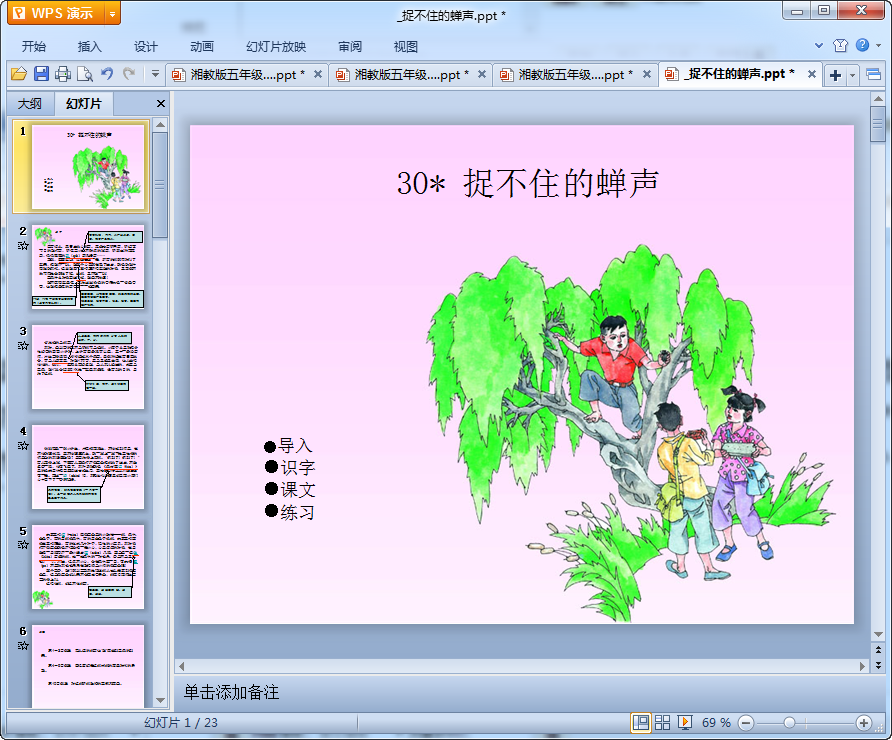Expand help dropdown arrow

(879, 46)
